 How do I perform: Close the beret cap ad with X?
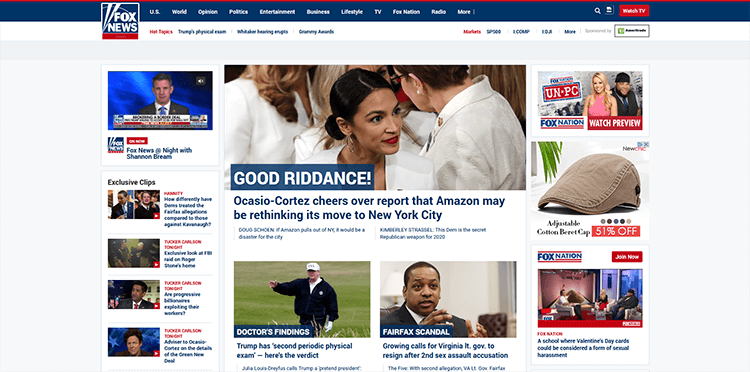(x=646, y=144)
